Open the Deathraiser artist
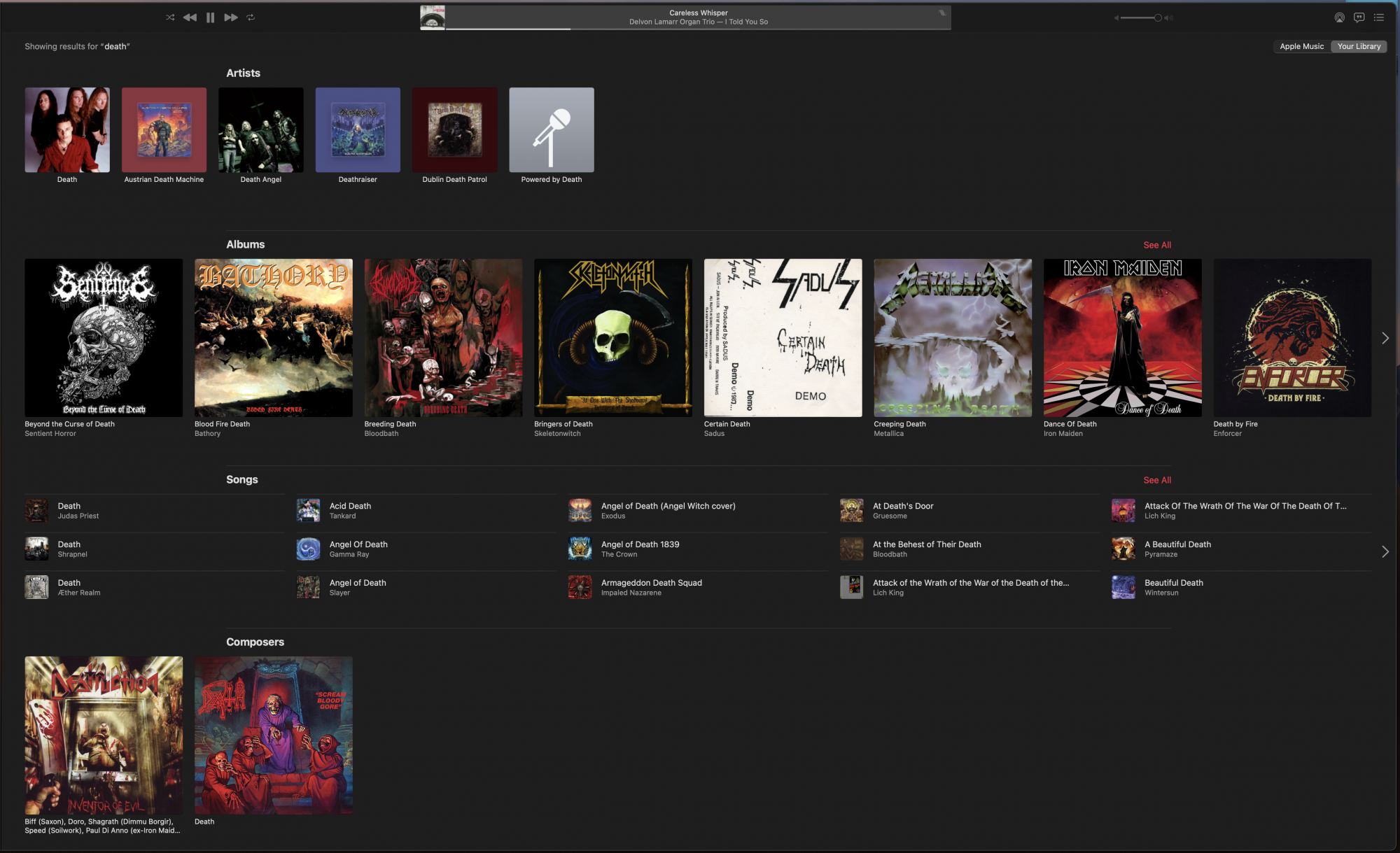Image resolution: width=1400 pixels, height=853 pixels. (358, 130)
